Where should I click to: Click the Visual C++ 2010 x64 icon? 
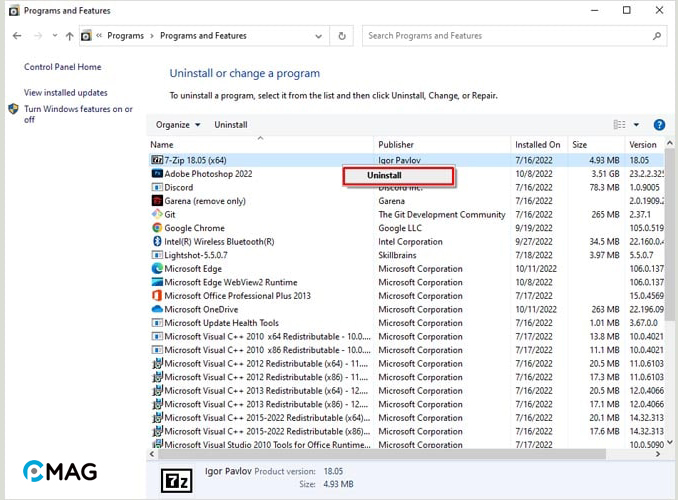tap(157, 336)
